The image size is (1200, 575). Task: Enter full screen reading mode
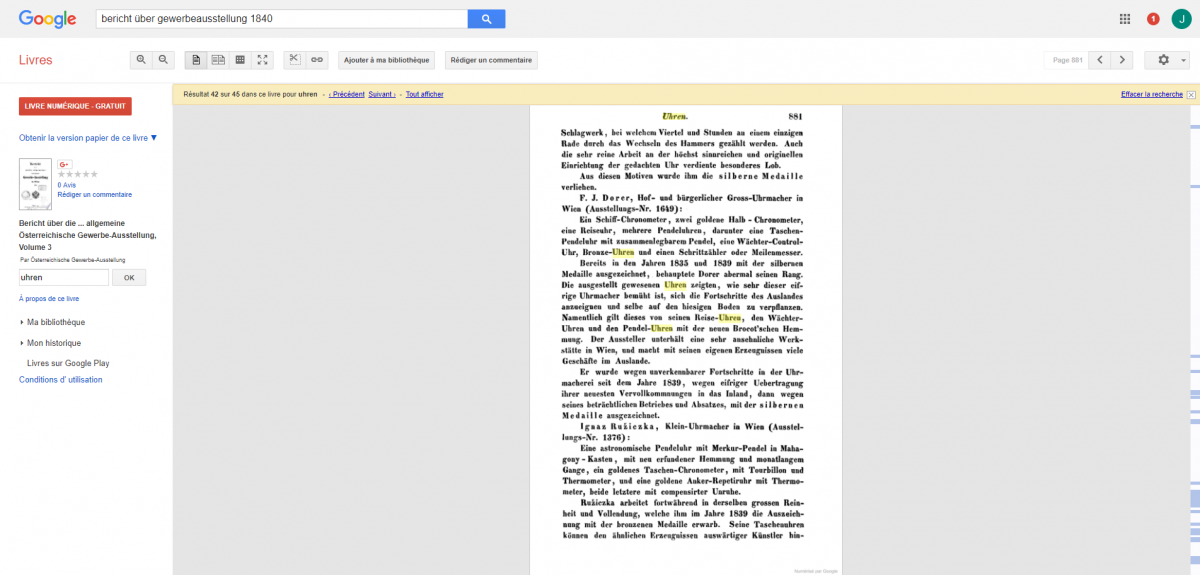[263, 60]
